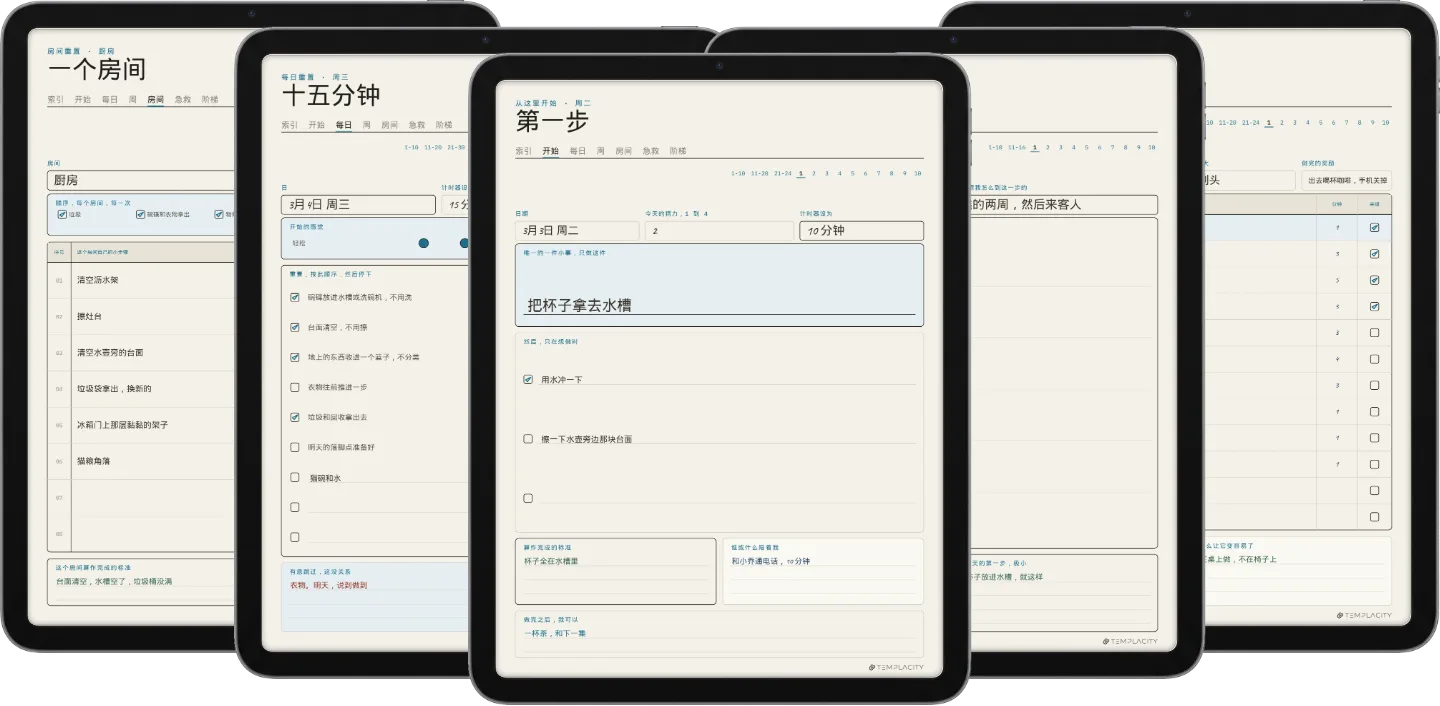Edit the date field 3月3日 周二
The image size is (1440, 706).
pos(577,231)
